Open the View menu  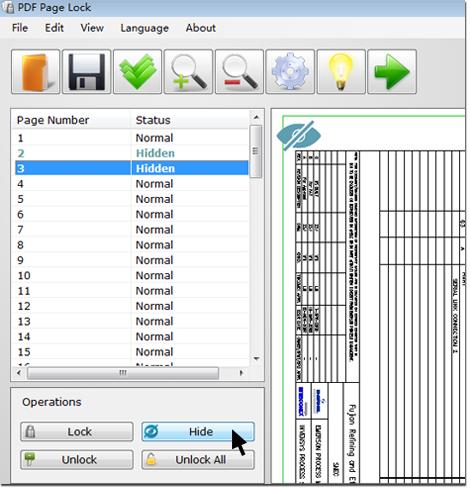pos(92,28)
